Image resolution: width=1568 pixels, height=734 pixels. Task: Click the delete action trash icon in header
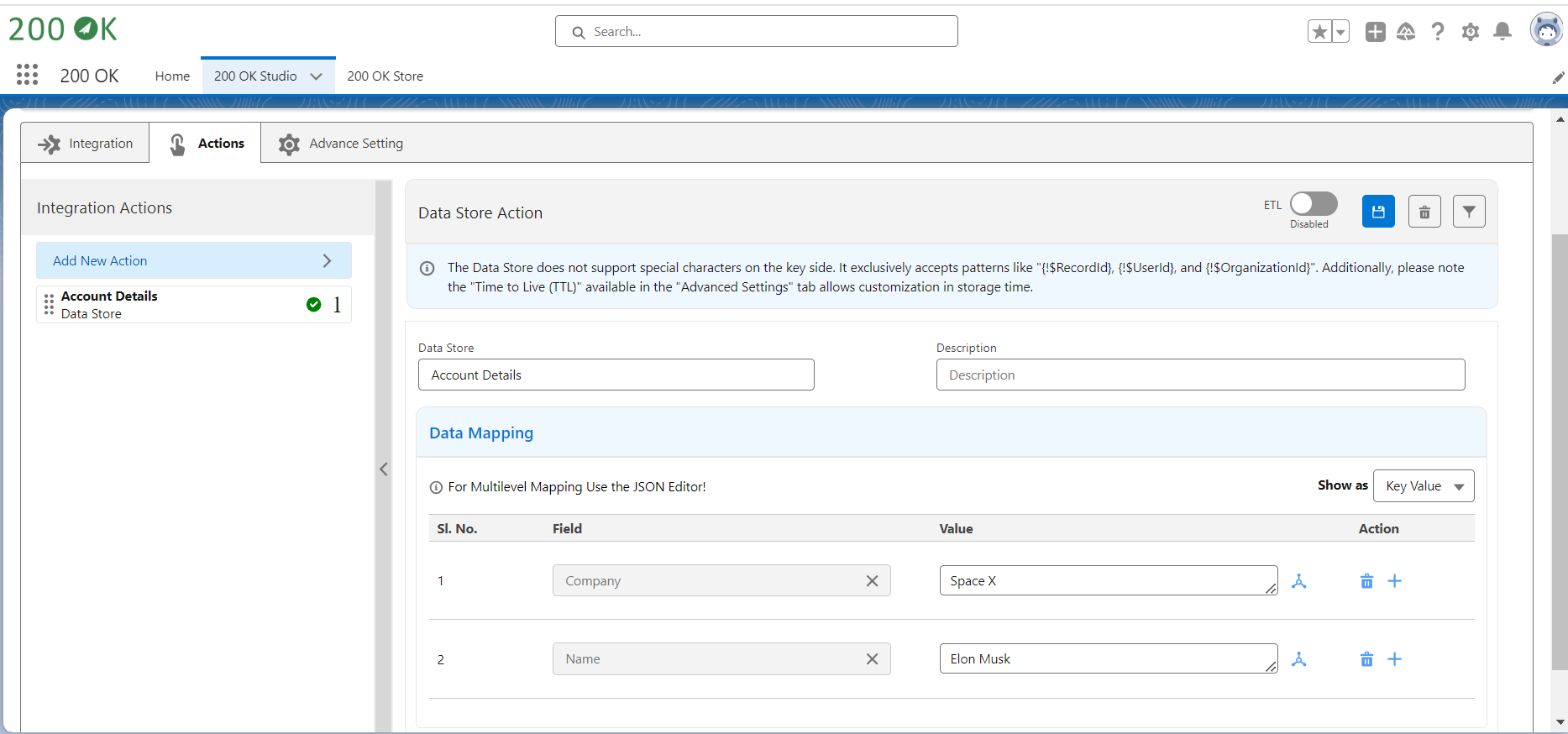[x=1424, y=212]
